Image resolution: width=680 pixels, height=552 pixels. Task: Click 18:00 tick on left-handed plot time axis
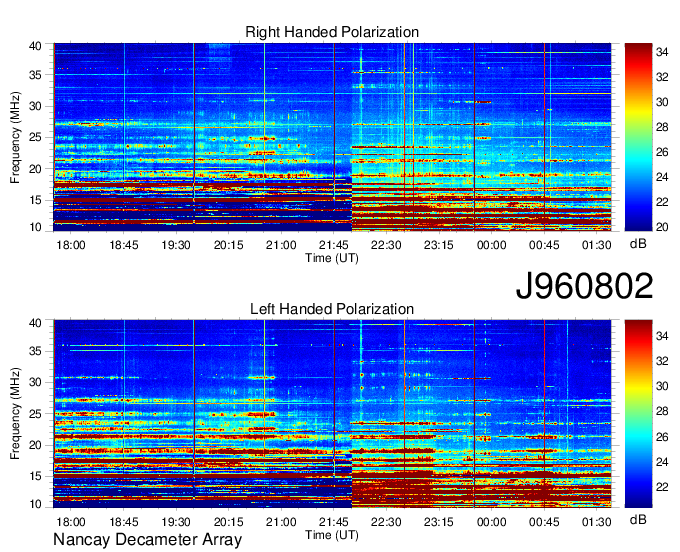pos(71,522)
